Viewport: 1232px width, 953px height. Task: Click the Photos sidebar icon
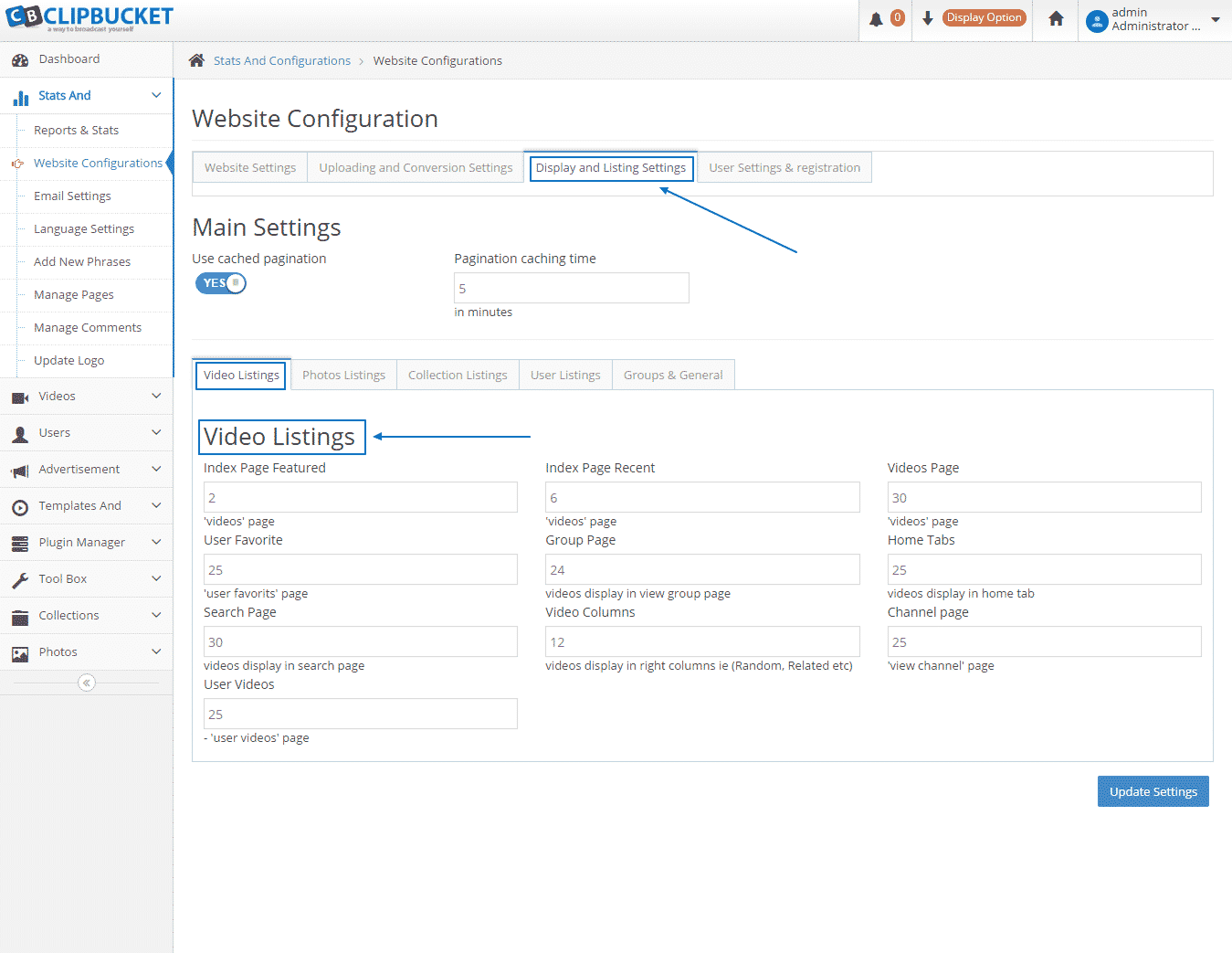pyautogui.click(x=20, y=651)
